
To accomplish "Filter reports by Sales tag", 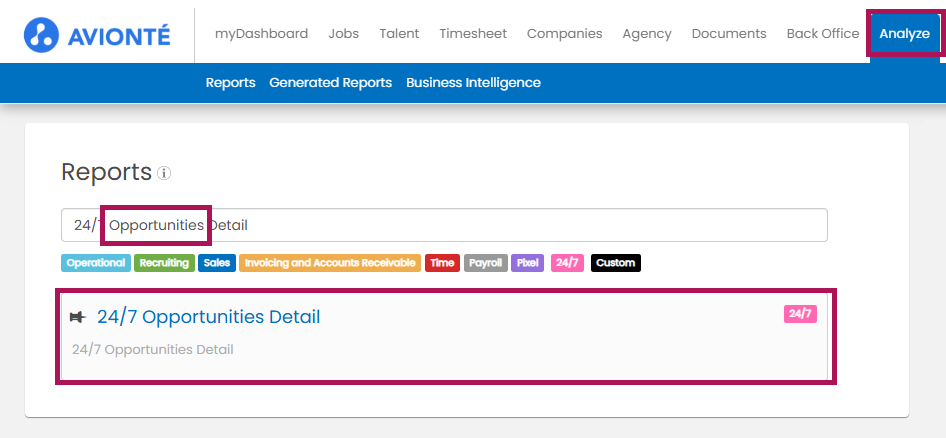I will pos(217,263).
